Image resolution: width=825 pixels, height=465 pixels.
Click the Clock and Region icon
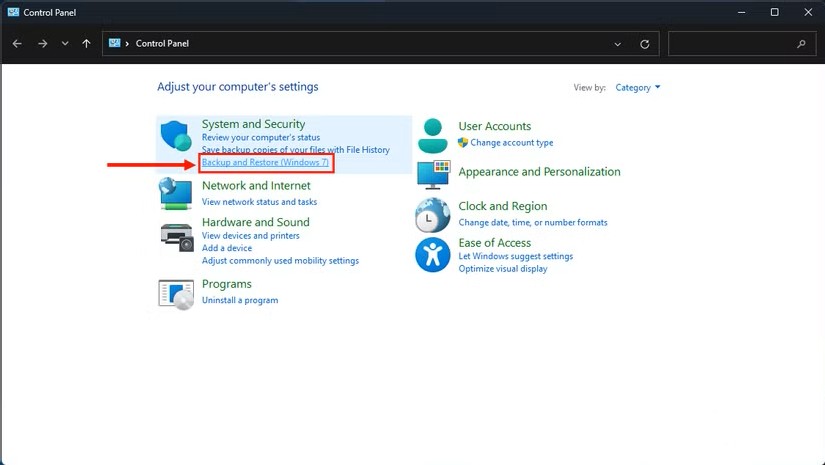pos(432,214)
